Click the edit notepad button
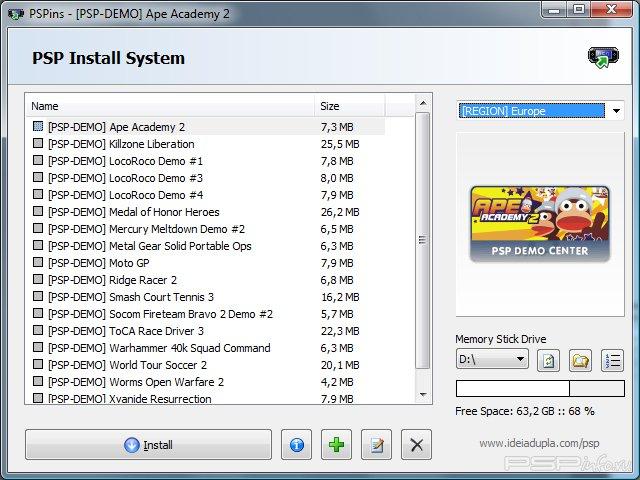 [376, 444]
